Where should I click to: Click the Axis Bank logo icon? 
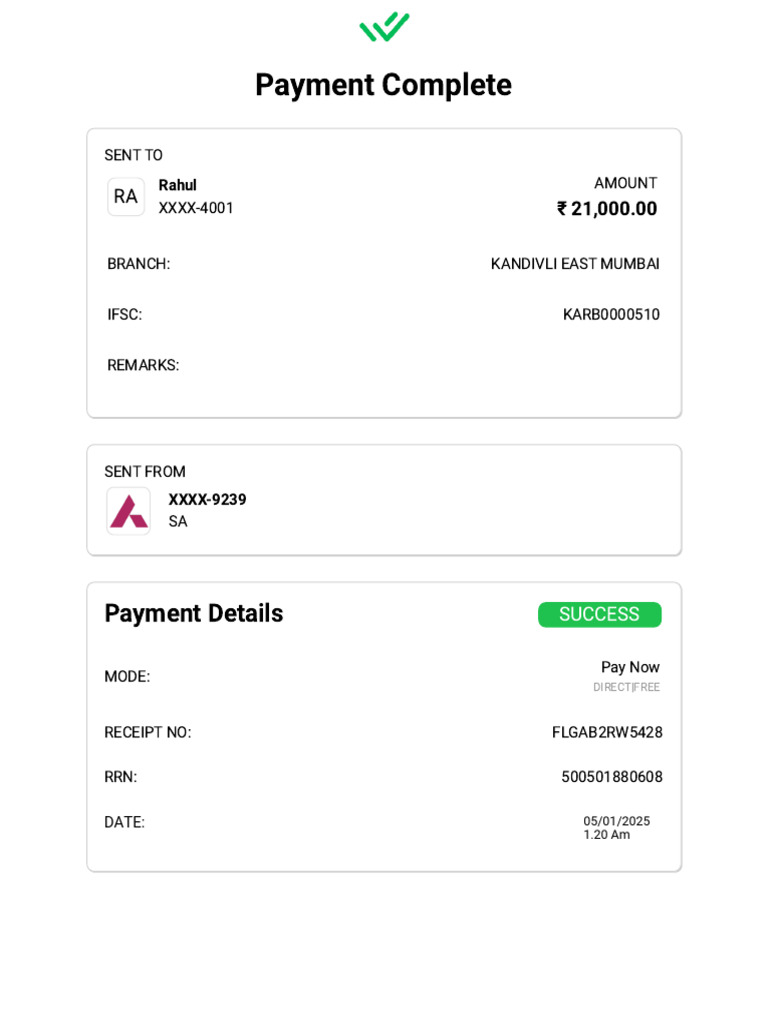click(x=129, y=511)
